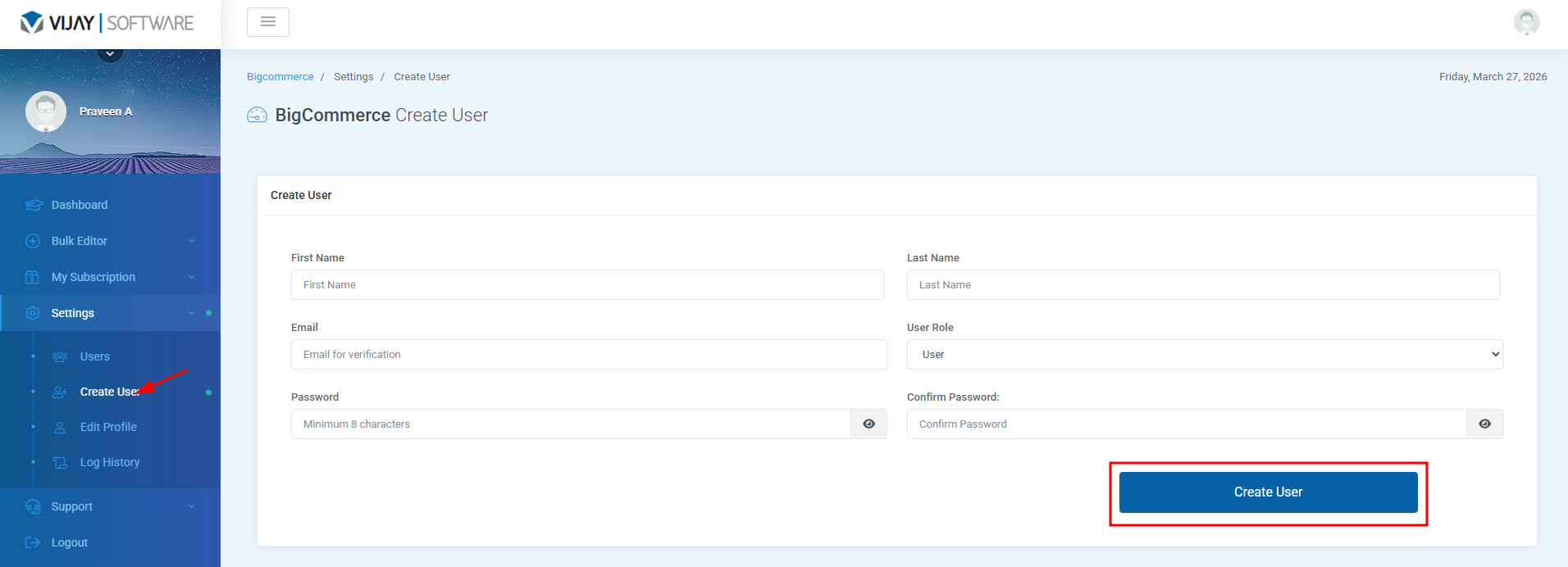The height and width of the screenshot is (567, 1568).
Task: Focus the Last Name input field
Action: click(x=1203, y=285)
